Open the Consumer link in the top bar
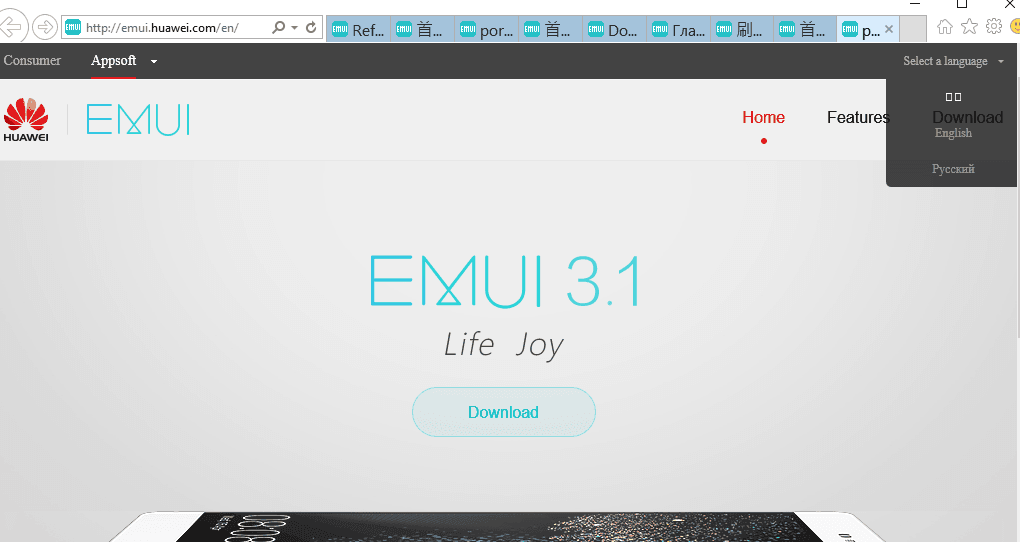This screenshot has width=1020, height=542. pos(32,61)
